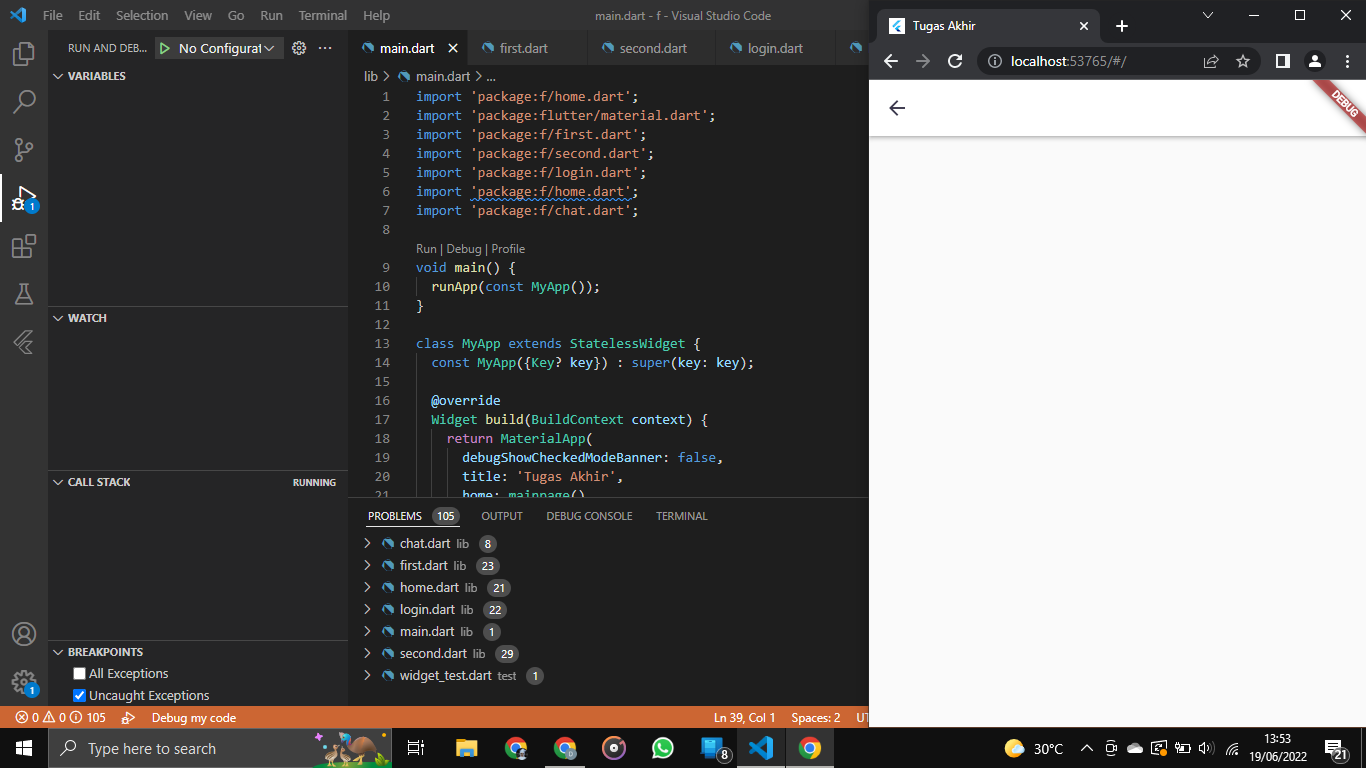Collapse the VARIABLES section

pos(198,76)
